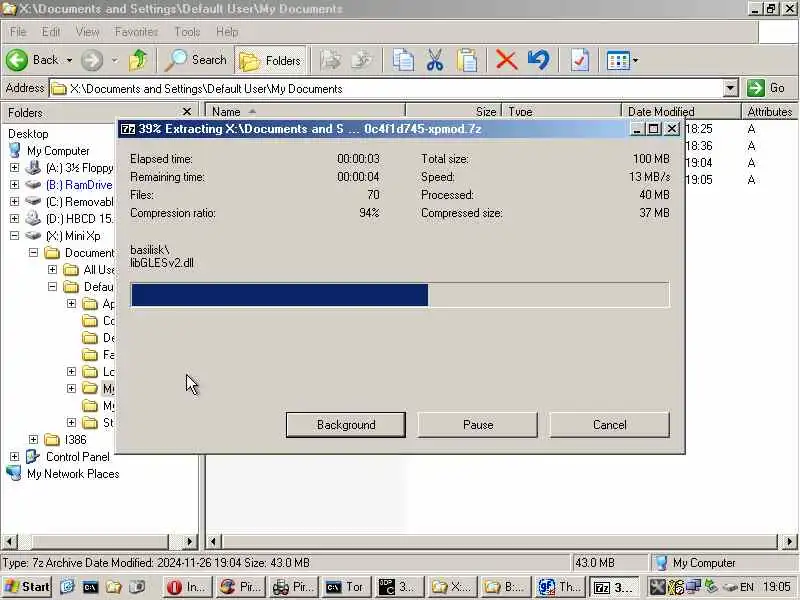This screenshot has width=800, height=600.
Task: Select Desktop in the folder tree
Action: [x=28, y=134]
